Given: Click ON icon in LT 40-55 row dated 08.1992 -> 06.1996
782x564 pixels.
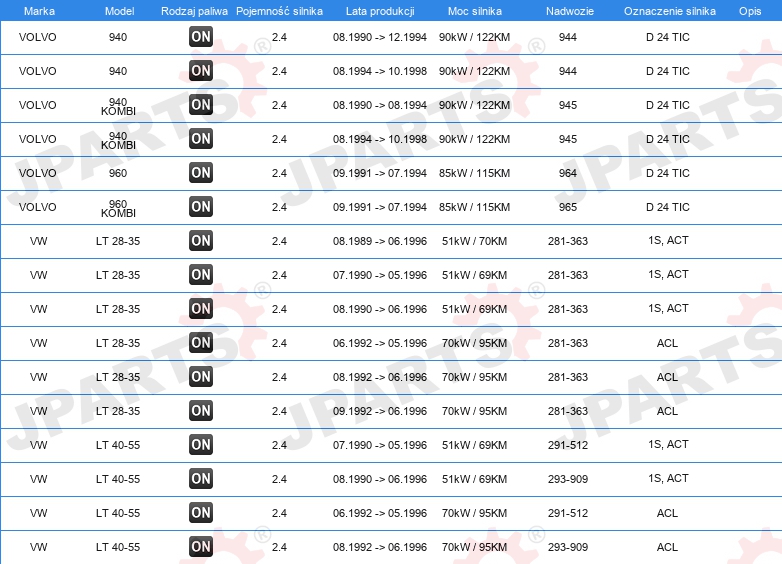Looking at the screenshot, I should click(x=201, y=546).
